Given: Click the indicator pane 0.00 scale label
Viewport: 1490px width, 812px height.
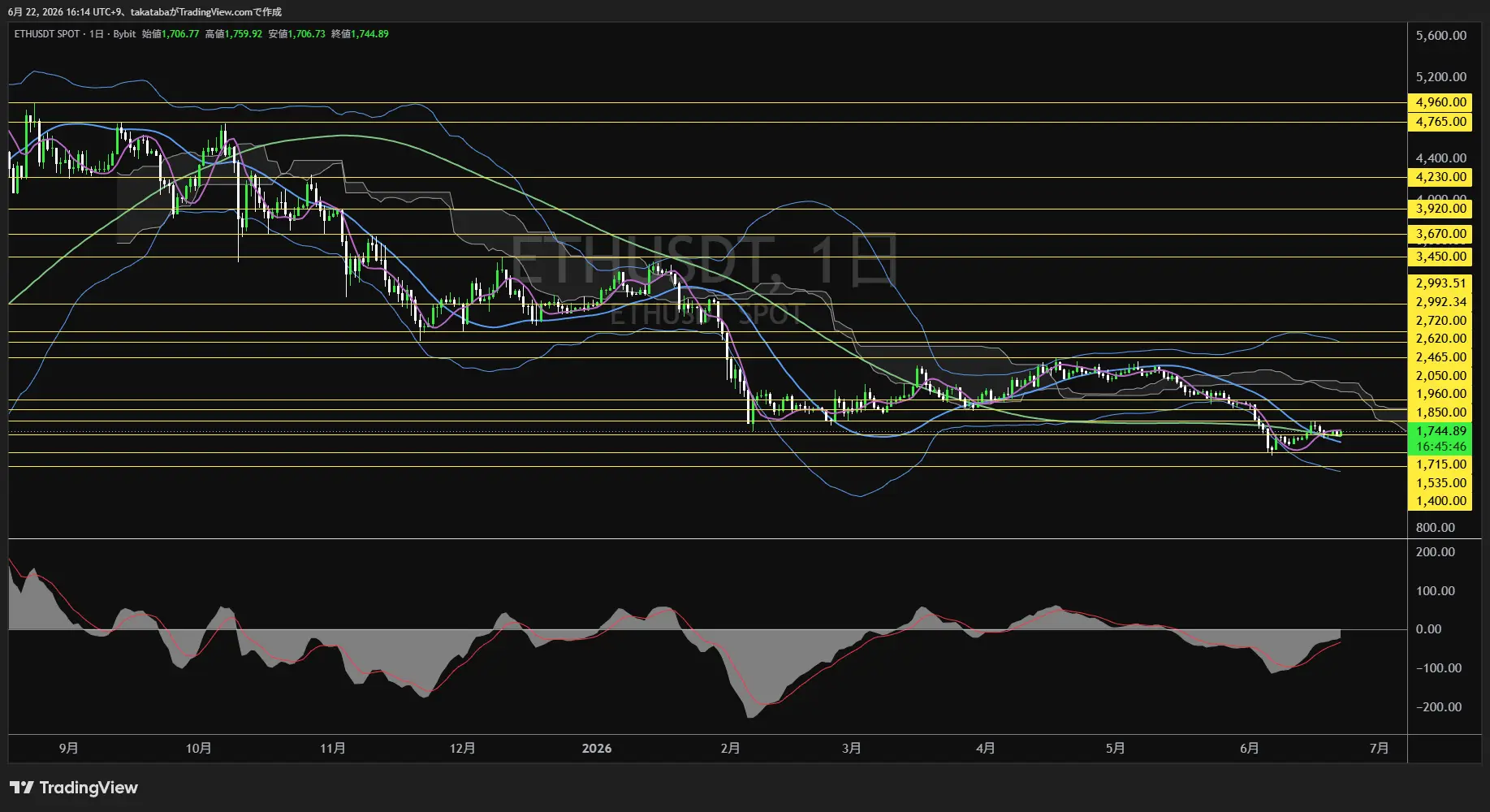Looking at the screenshot, I should pyautogui.click(x=1429, y=629).
